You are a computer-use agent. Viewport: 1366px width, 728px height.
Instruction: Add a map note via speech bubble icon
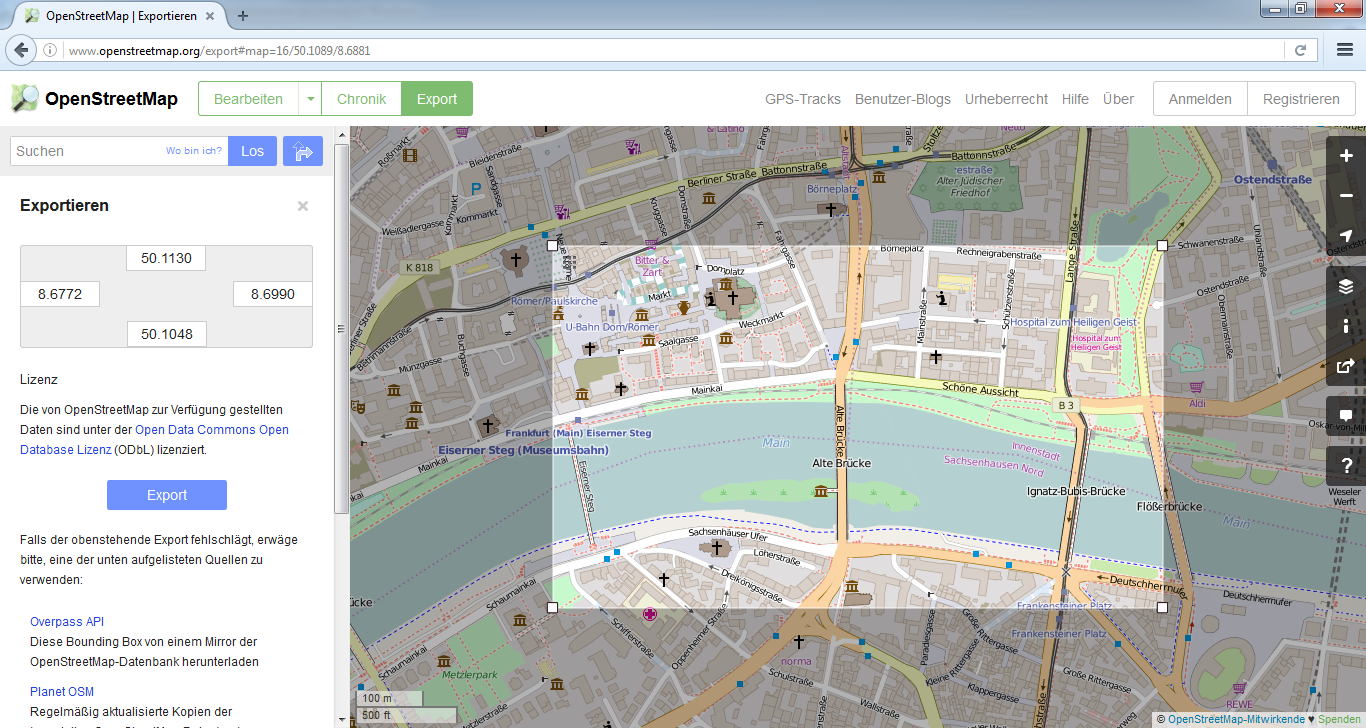click(1346, 416)
